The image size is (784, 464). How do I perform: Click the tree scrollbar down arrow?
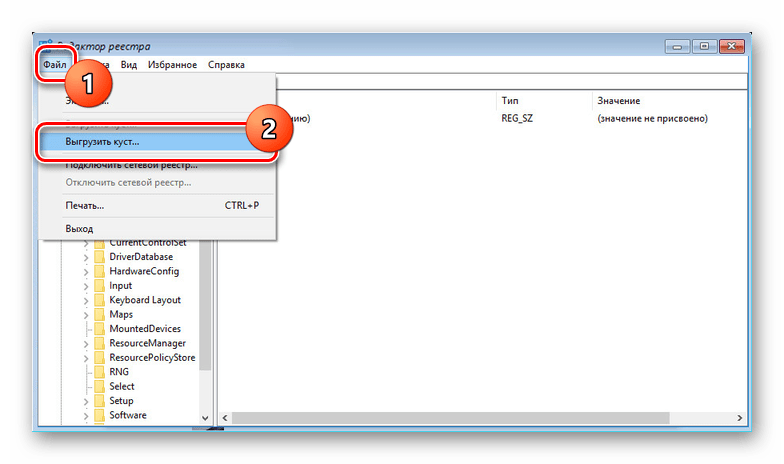pos(205,418)
